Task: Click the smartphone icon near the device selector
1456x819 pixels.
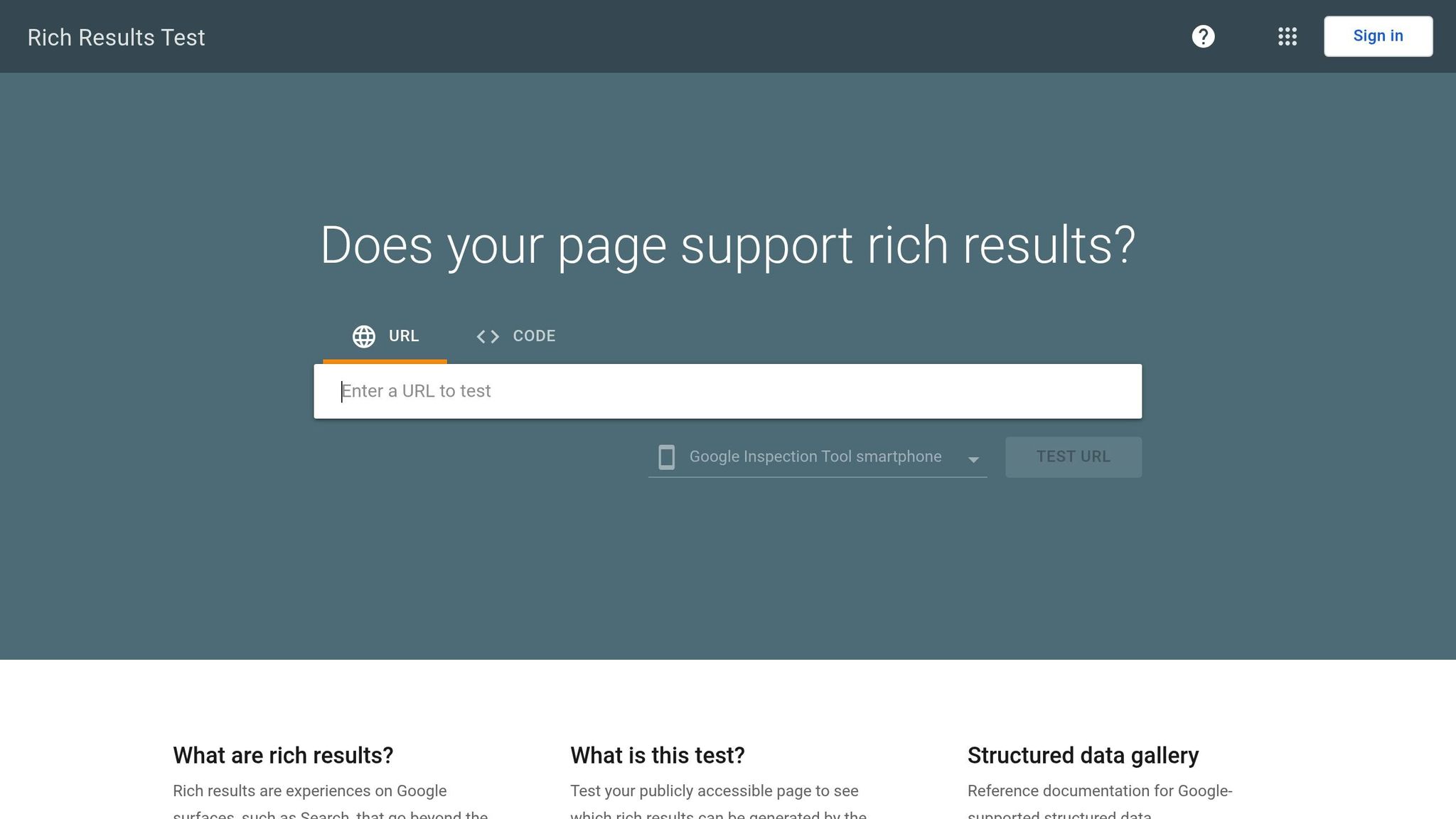Action: [666, 457]
